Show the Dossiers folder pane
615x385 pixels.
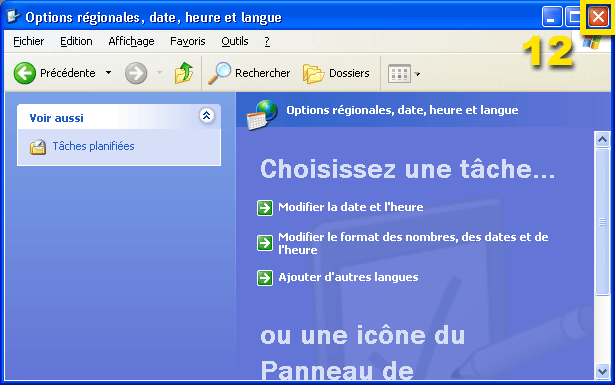pos(336,73)
